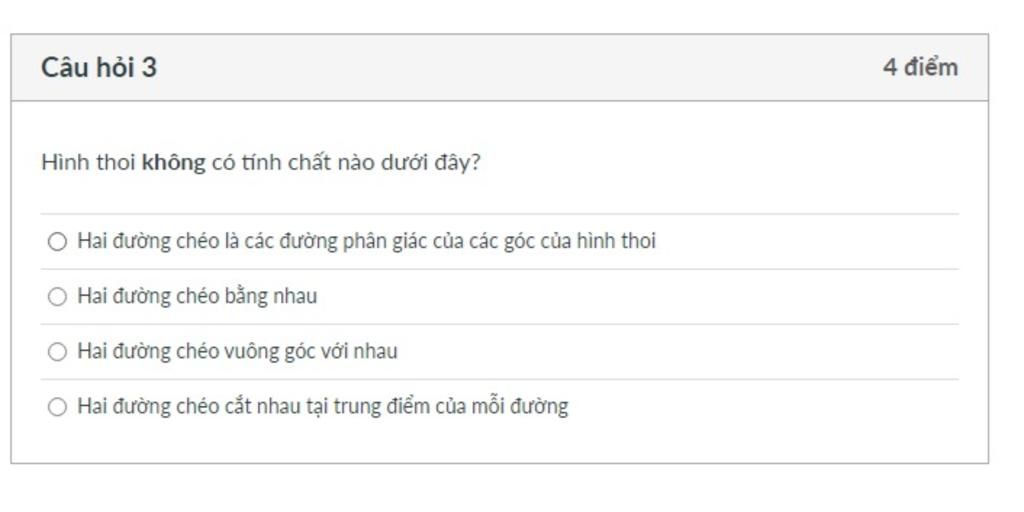Pick the radio for 'cắt nhau tại trung điểm' option

(x=57, y=408)
